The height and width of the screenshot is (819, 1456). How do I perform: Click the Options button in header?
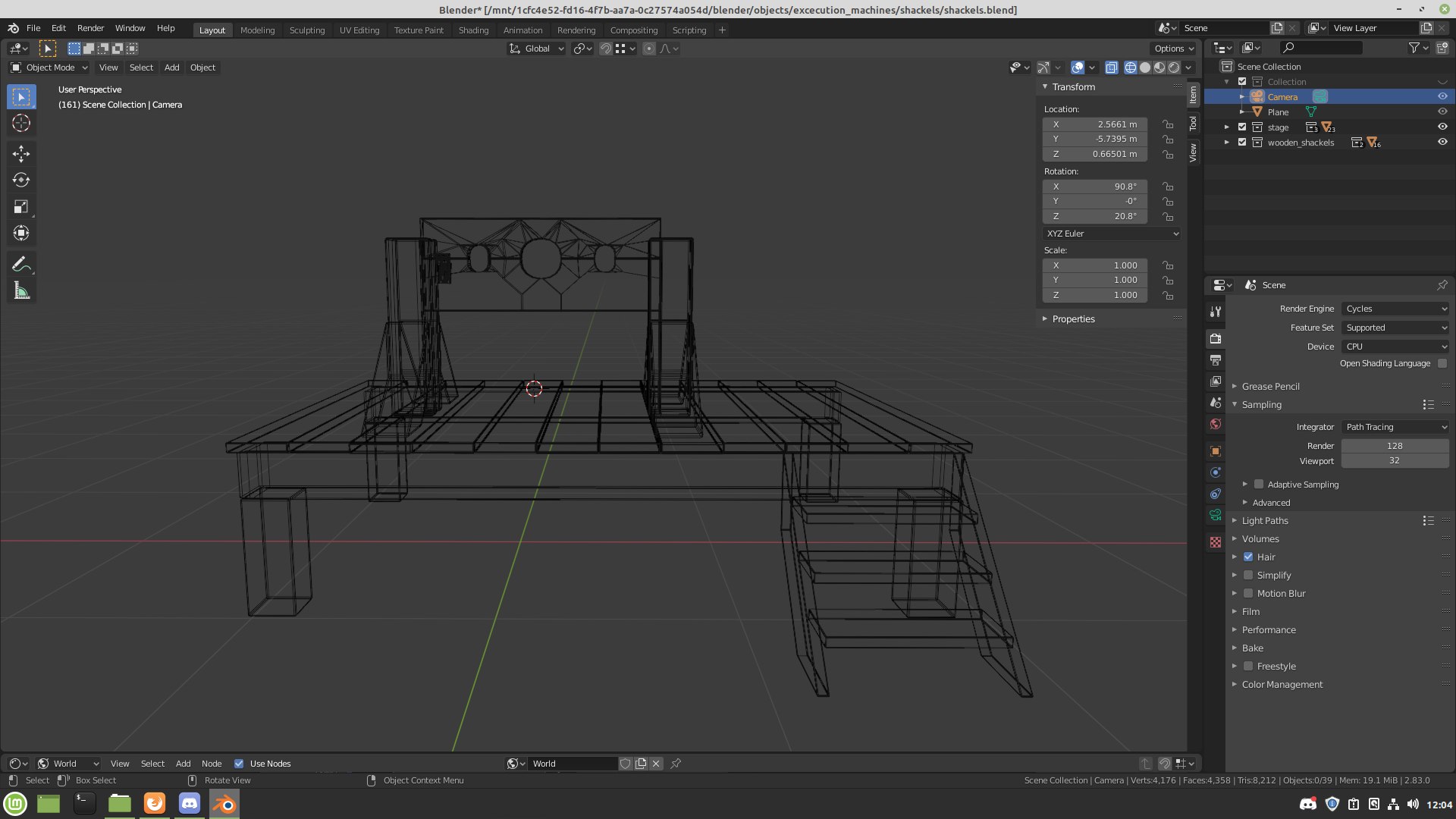click(1173, 49)
